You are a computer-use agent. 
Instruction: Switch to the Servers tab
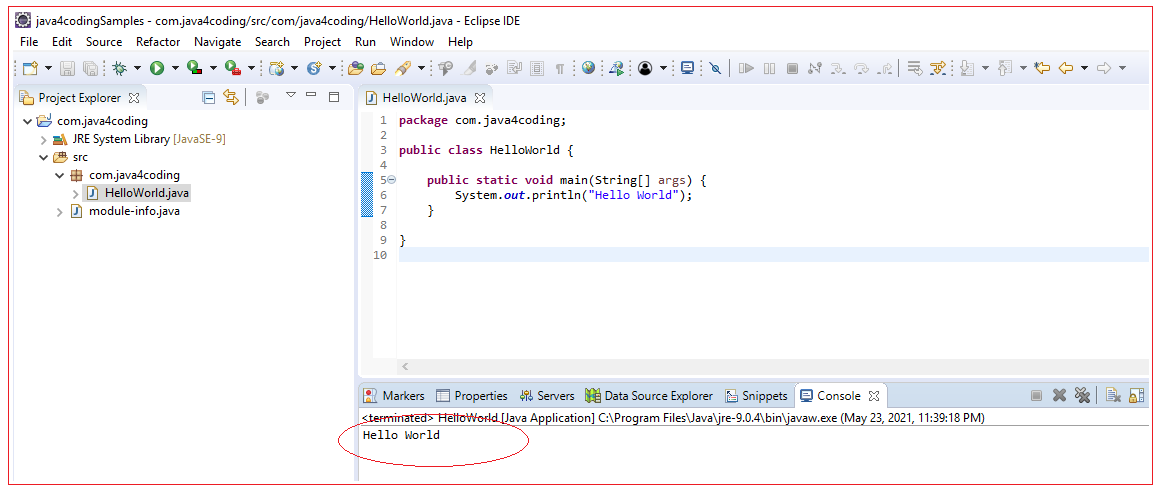(x=547, y=396)
